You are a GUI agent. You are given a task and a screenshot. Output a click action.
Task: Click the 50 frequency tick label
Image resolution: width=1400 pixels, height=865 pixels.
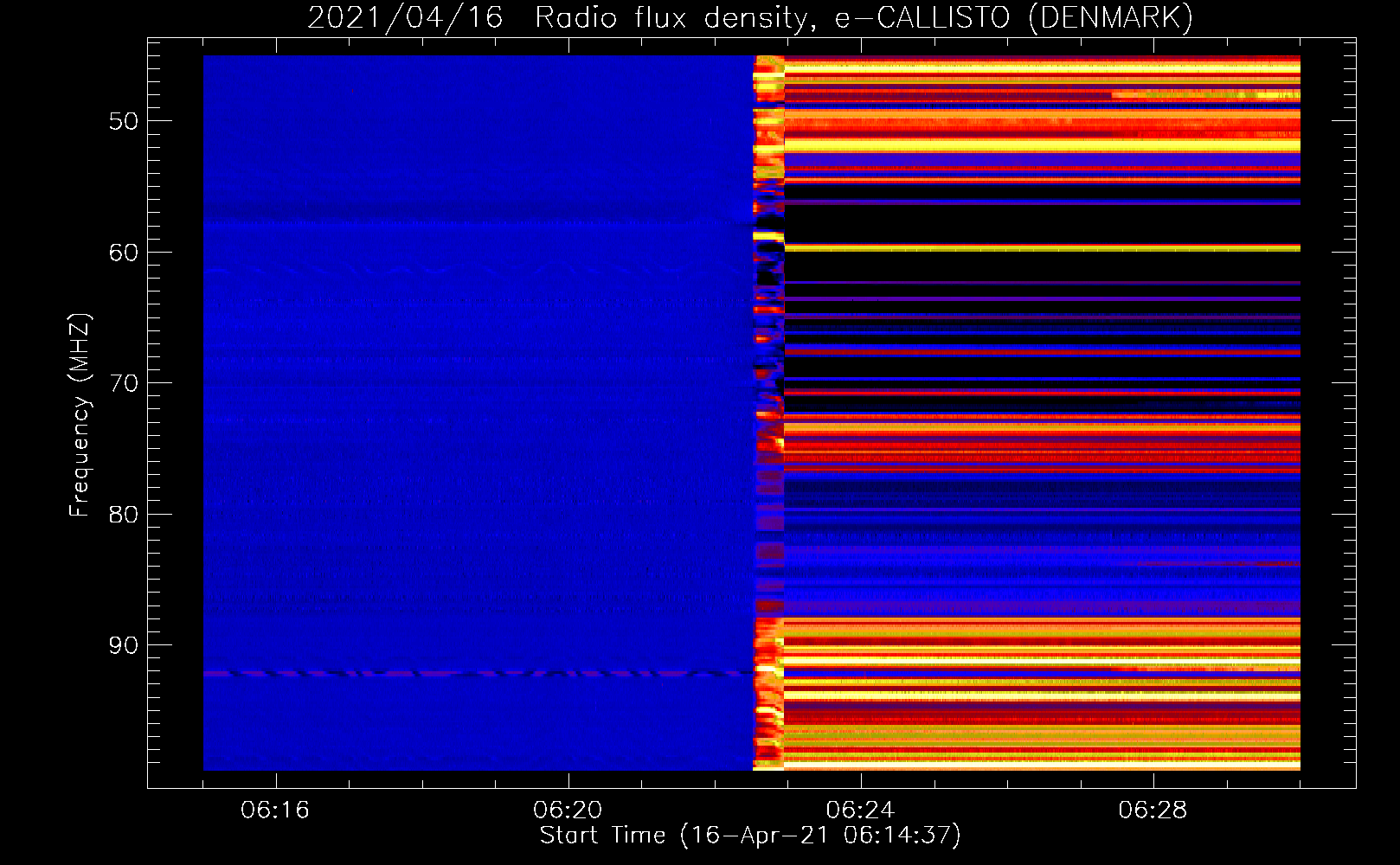tap(124, 121)
